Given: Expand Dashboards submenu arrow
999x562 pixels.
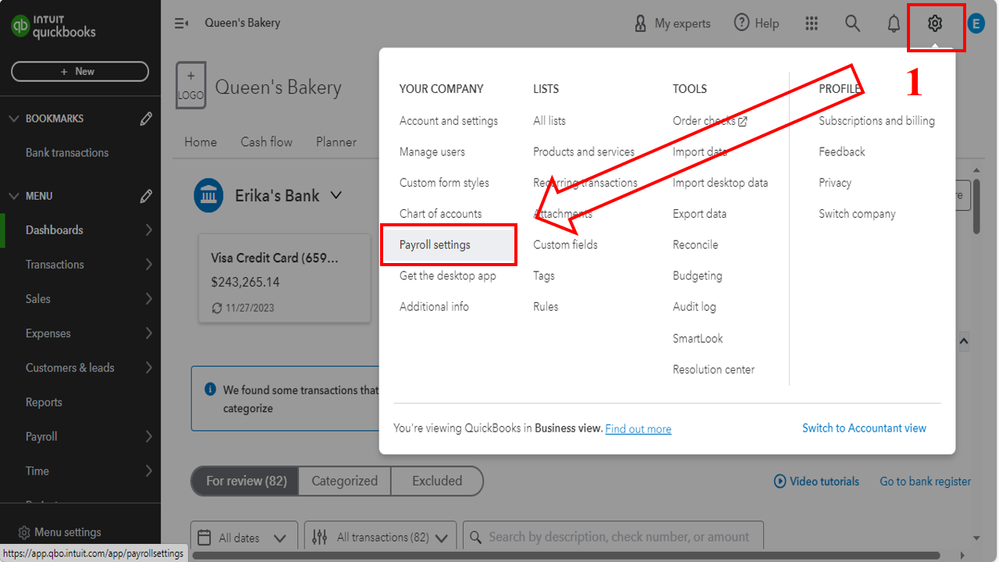Looking at the screenshot, I should point(148,230).
